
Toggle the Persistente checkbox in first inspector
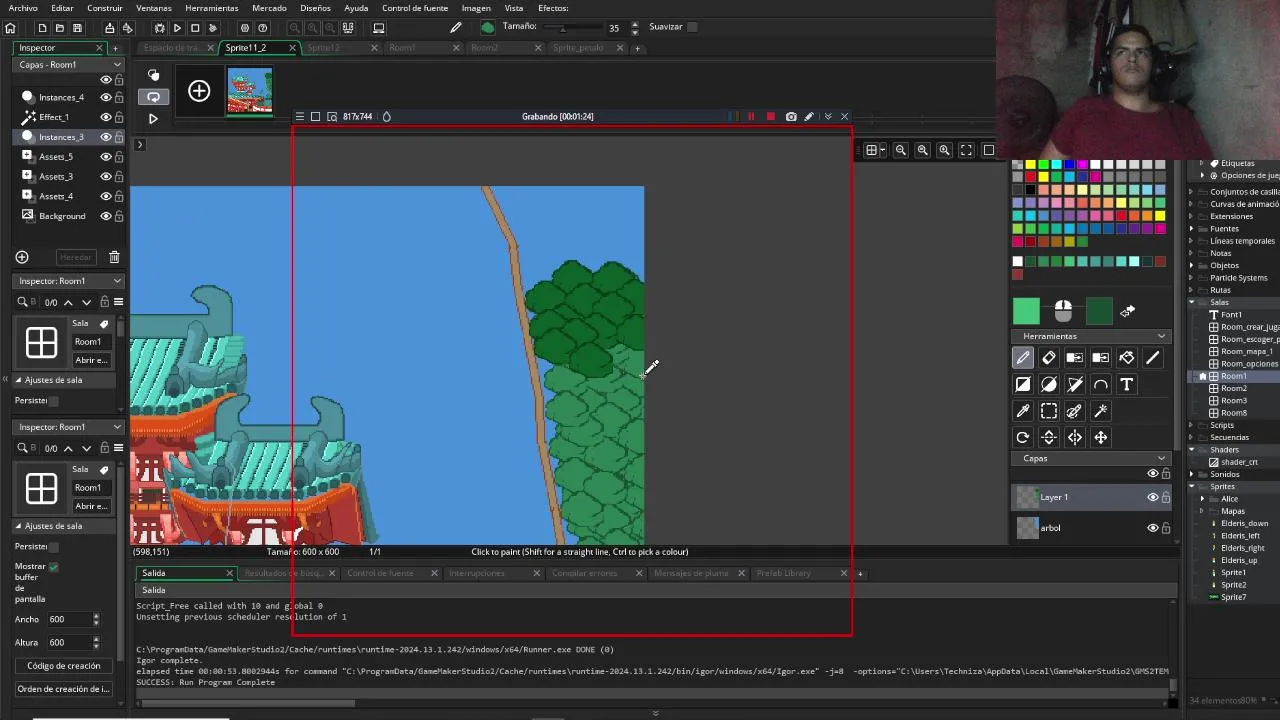[x=54, y=401]
